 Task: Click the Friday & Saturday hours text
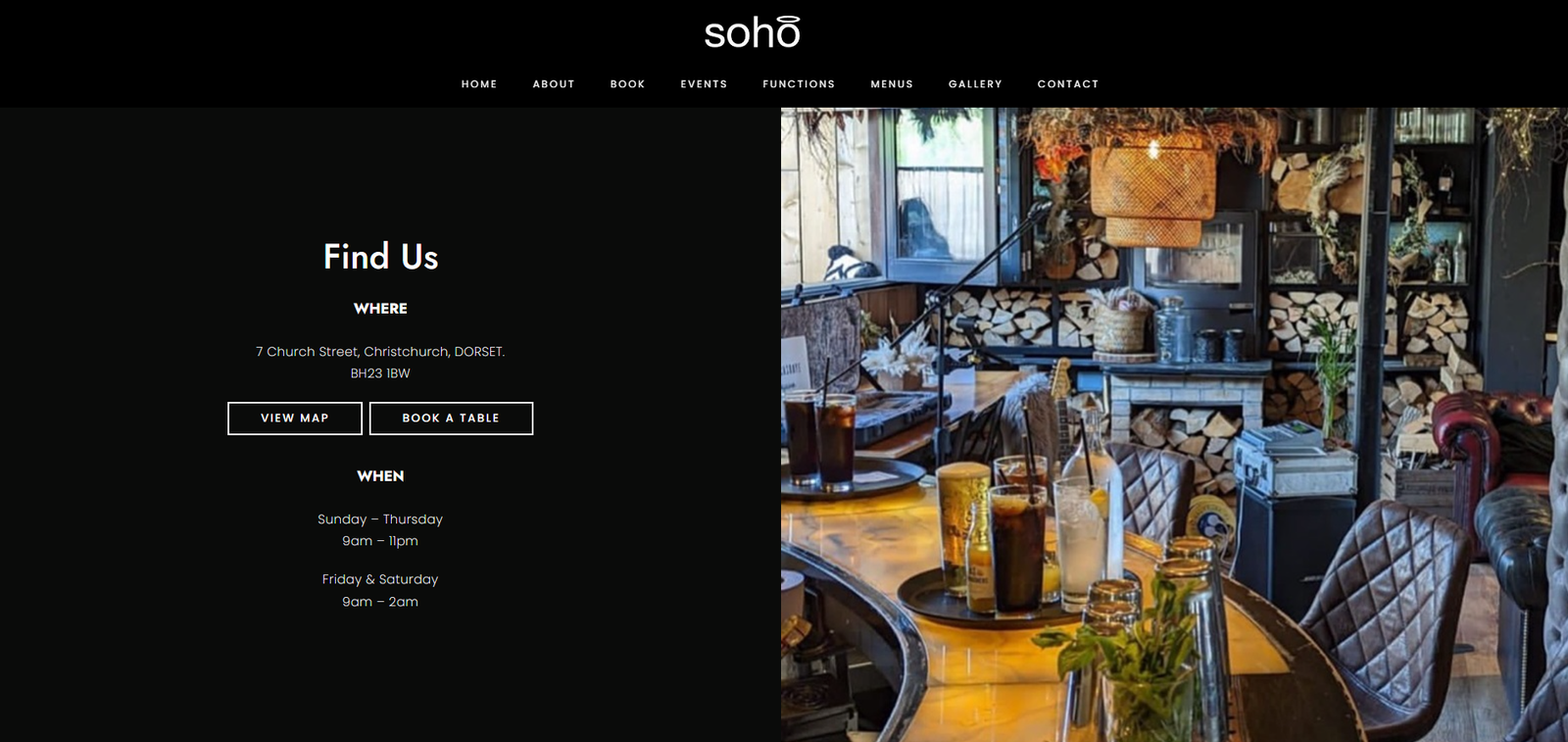click(380, 579)
